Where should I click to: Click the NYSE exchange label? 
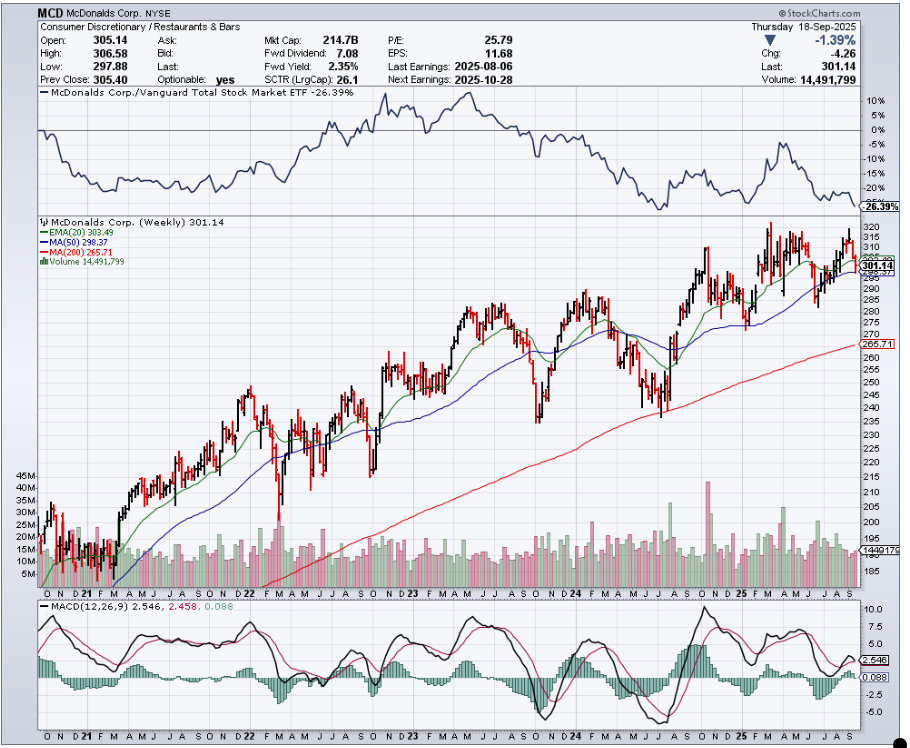(158, 13)
